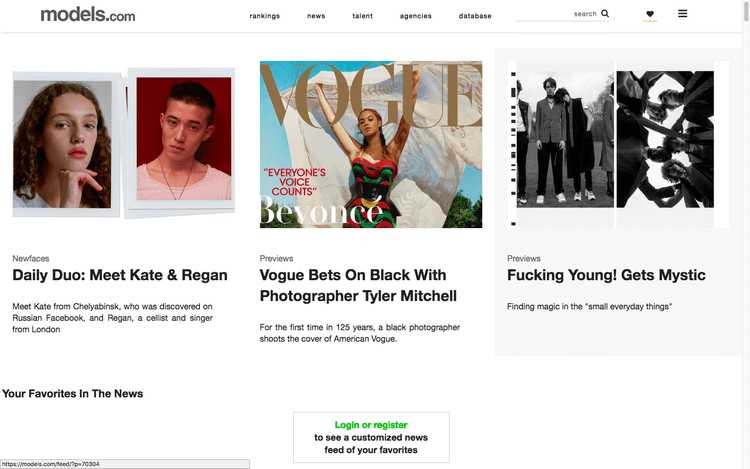Open the Daily Duo: Meet Kate & Regan headline

coord(120,275)
